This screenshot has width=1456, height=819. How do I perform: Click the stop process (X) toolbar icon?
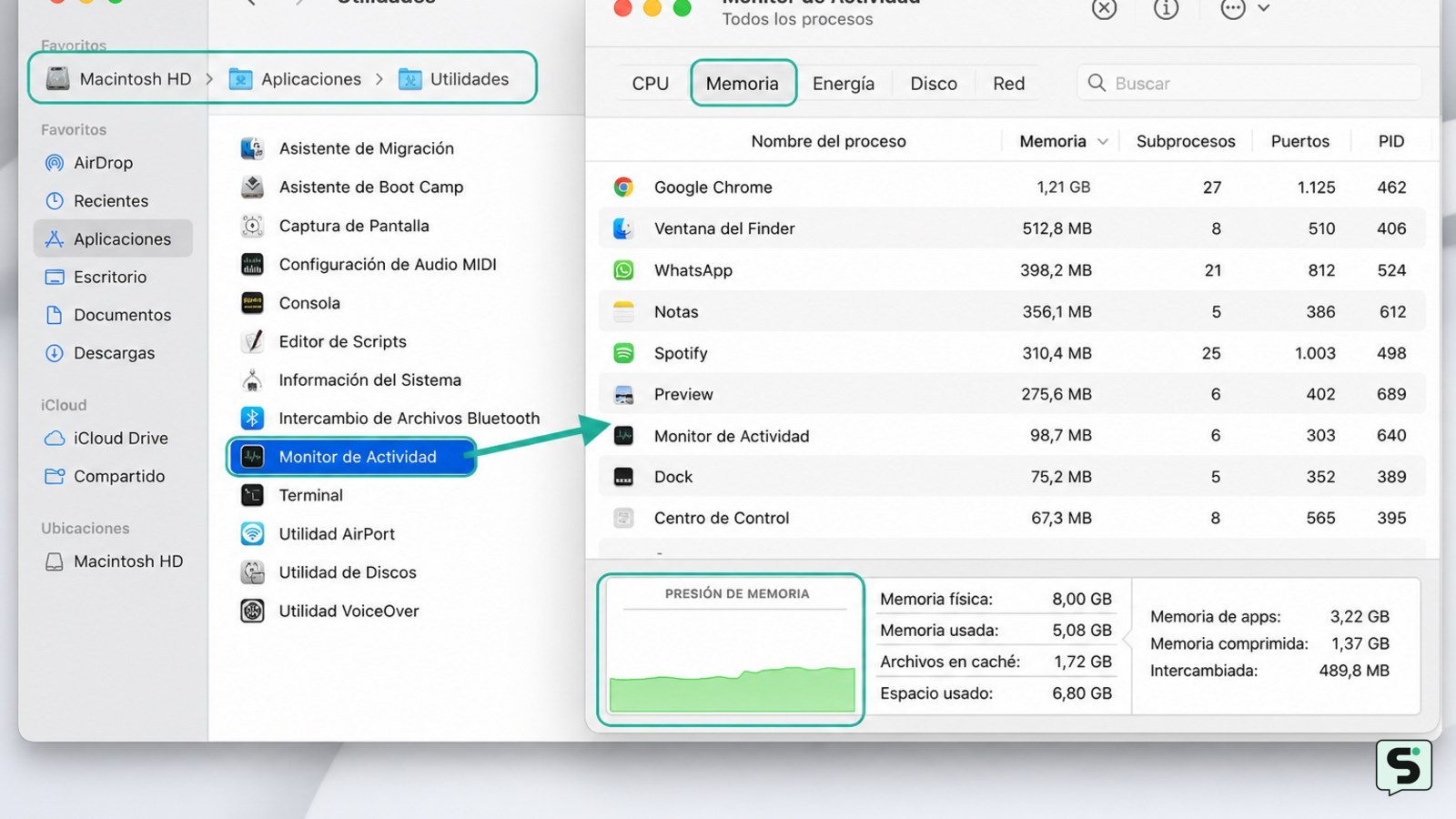pyautogui.click(x=1104, y=8)
